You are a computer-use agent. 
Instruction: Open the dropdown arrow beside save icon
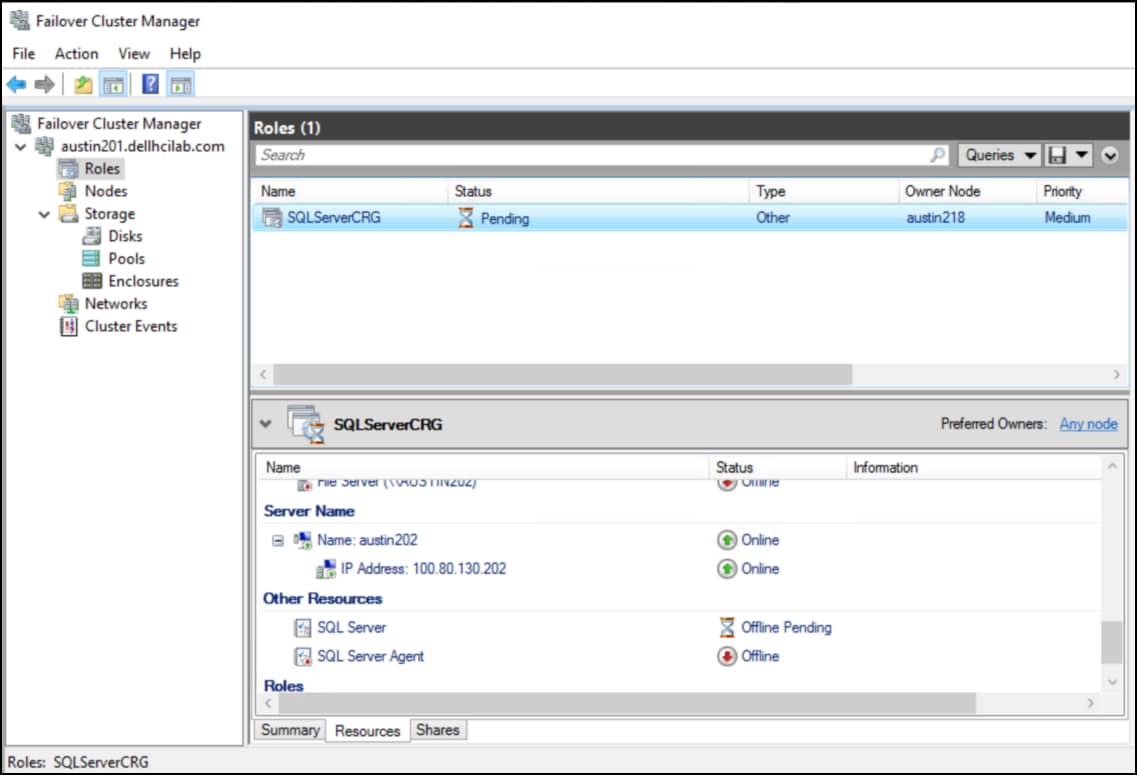click(x=1081, y=155)
